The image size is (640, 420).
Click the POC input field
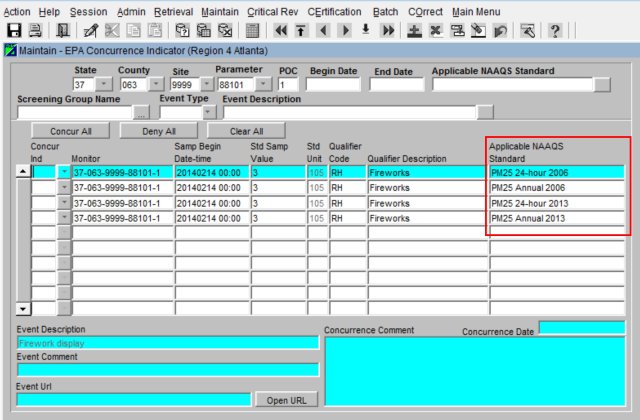coord(288,84)
